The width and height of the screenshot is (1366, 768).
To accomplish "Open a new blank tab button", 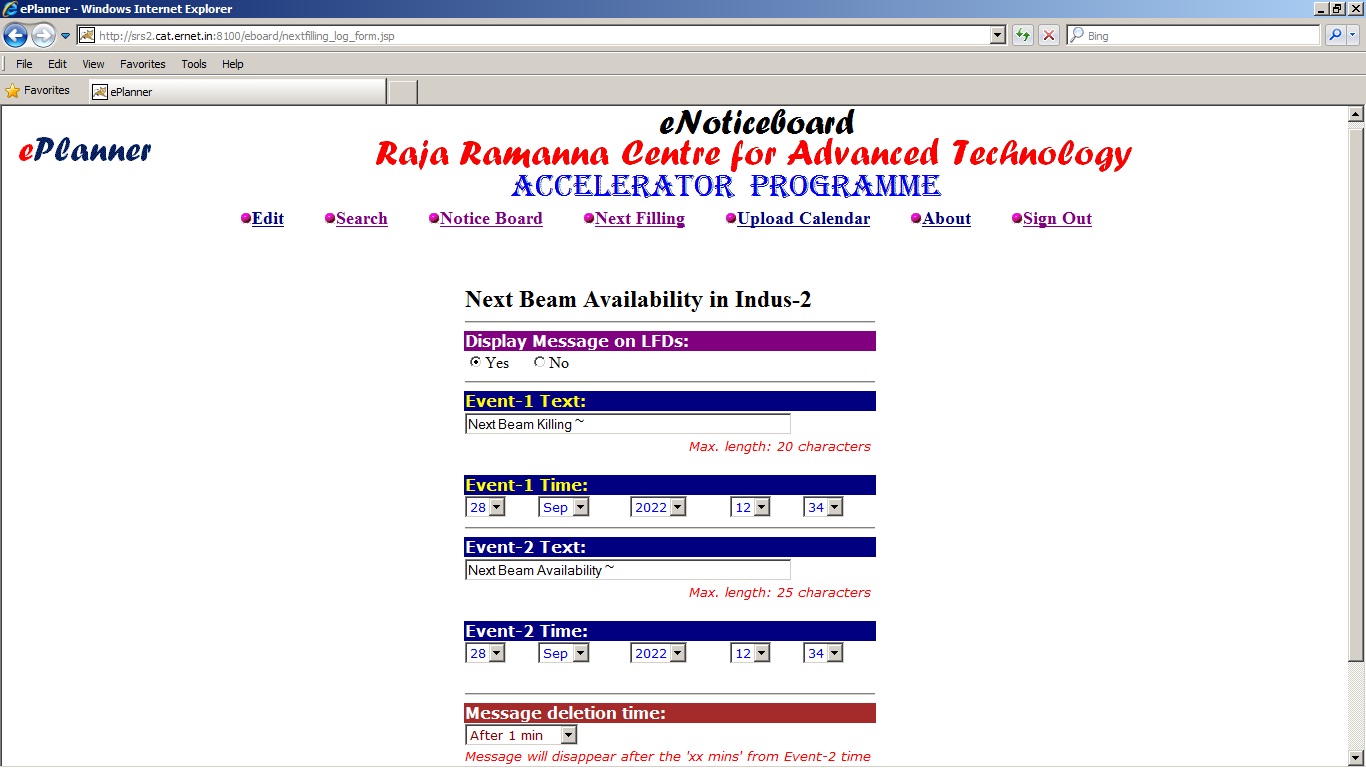I will coord(402,92).
